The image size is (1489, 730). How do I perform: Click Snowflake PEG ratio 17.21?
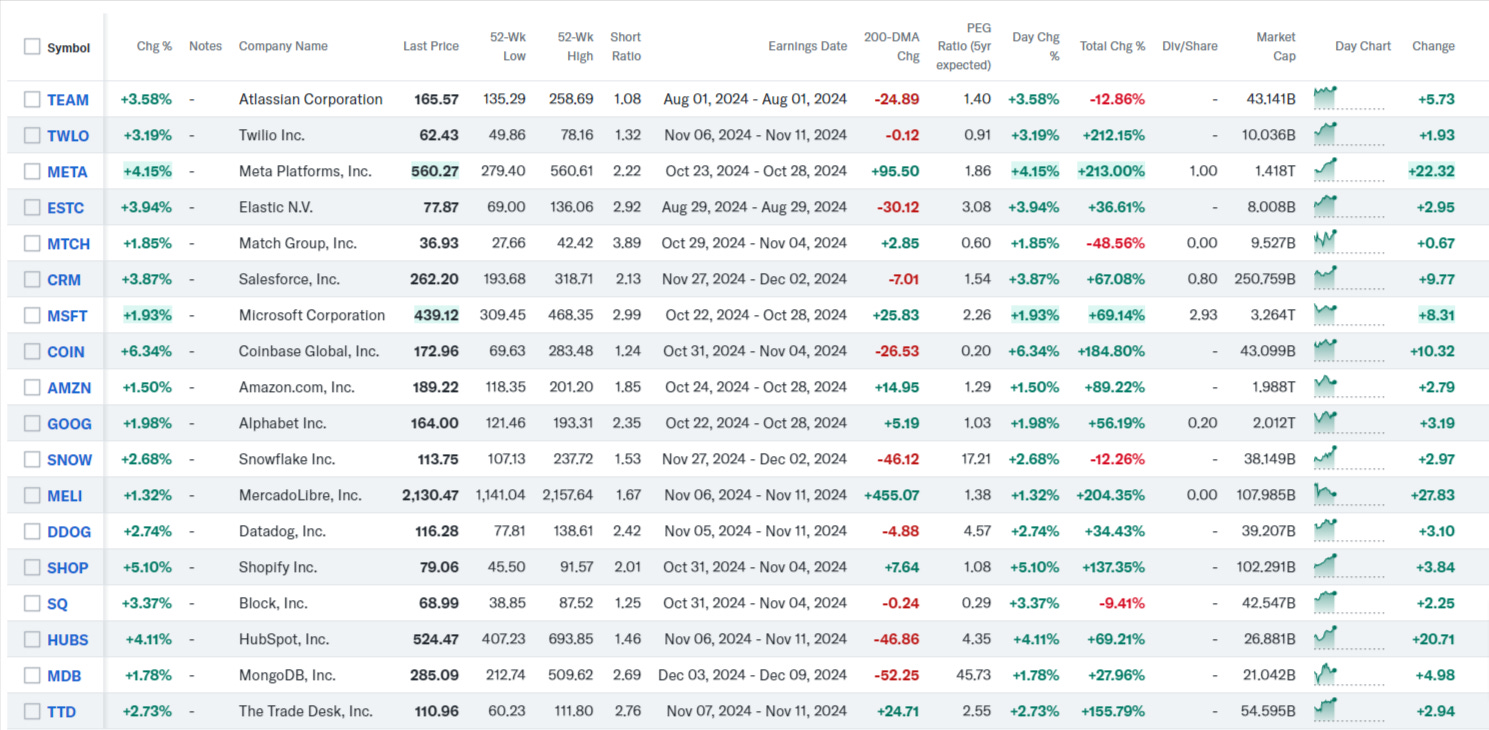(976, 459)
